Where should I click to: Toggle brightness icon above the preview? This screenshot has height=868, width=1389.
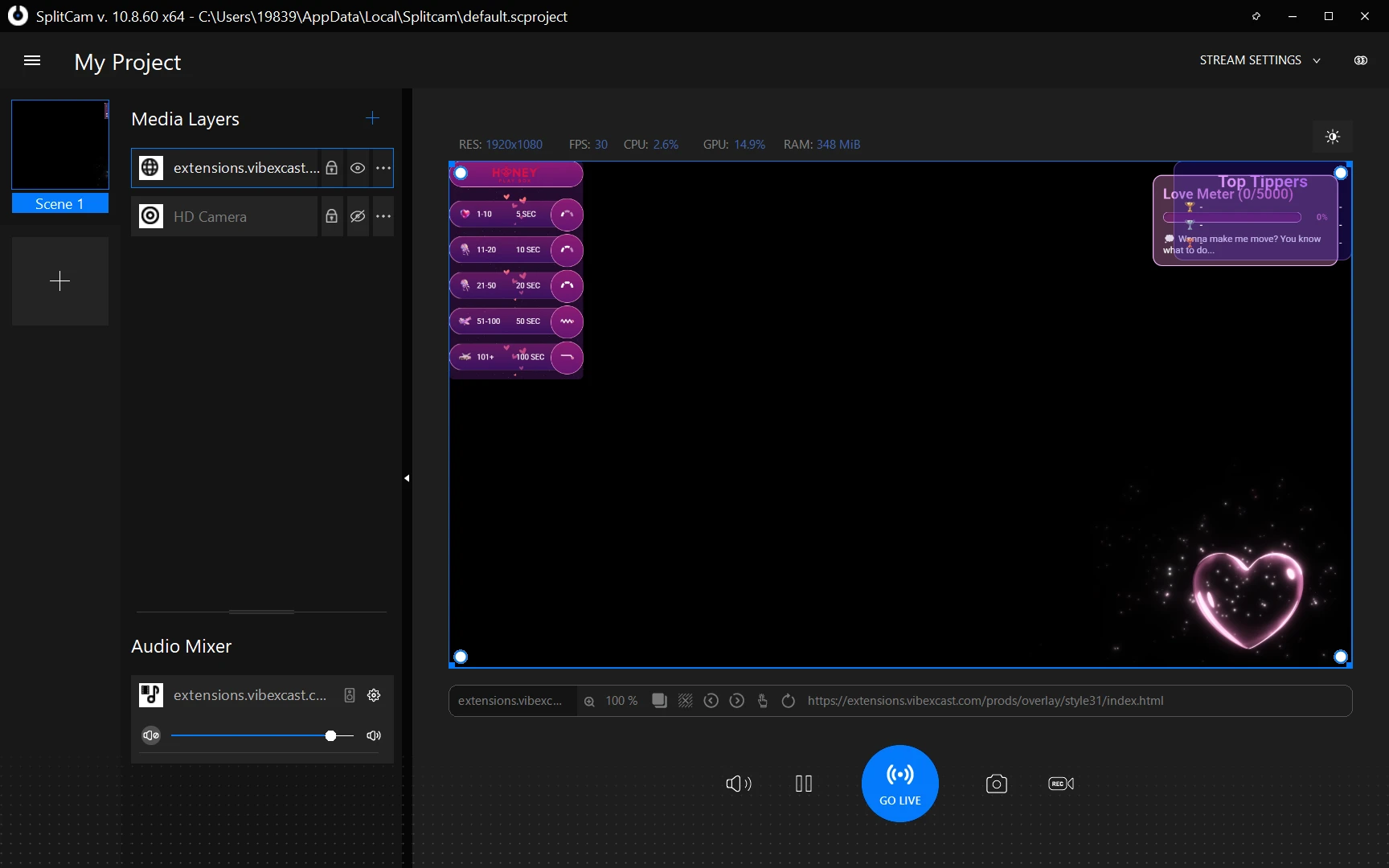click(1332, 137)
